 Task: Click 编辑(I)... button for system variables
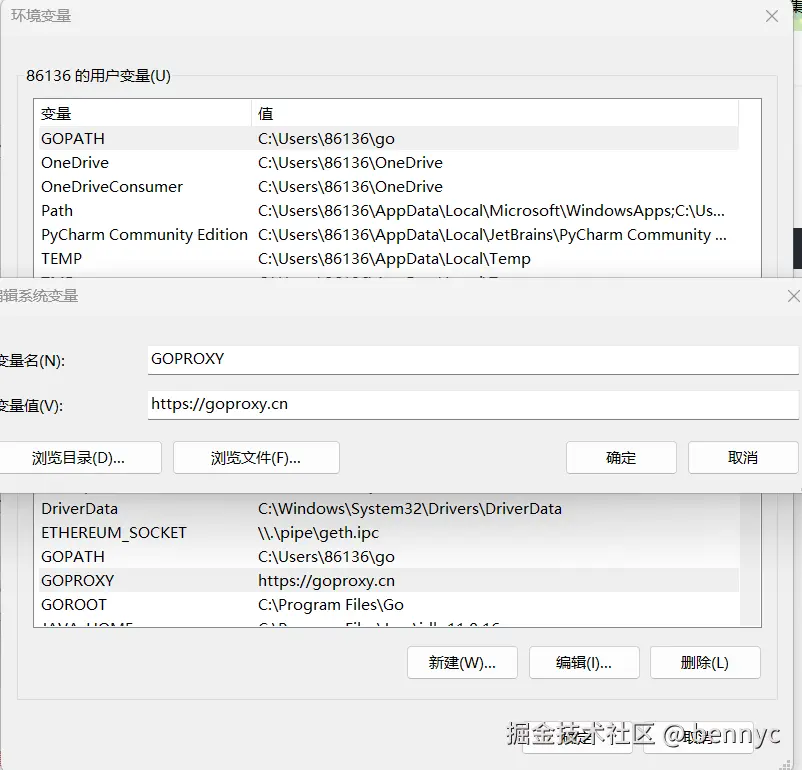pyautogui.click(x=584, y=663)
